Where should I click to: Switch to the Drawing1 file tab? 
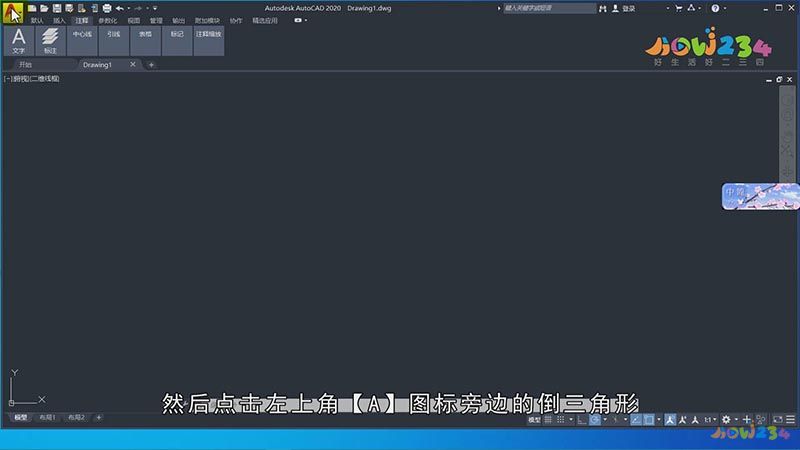(97, 65)
